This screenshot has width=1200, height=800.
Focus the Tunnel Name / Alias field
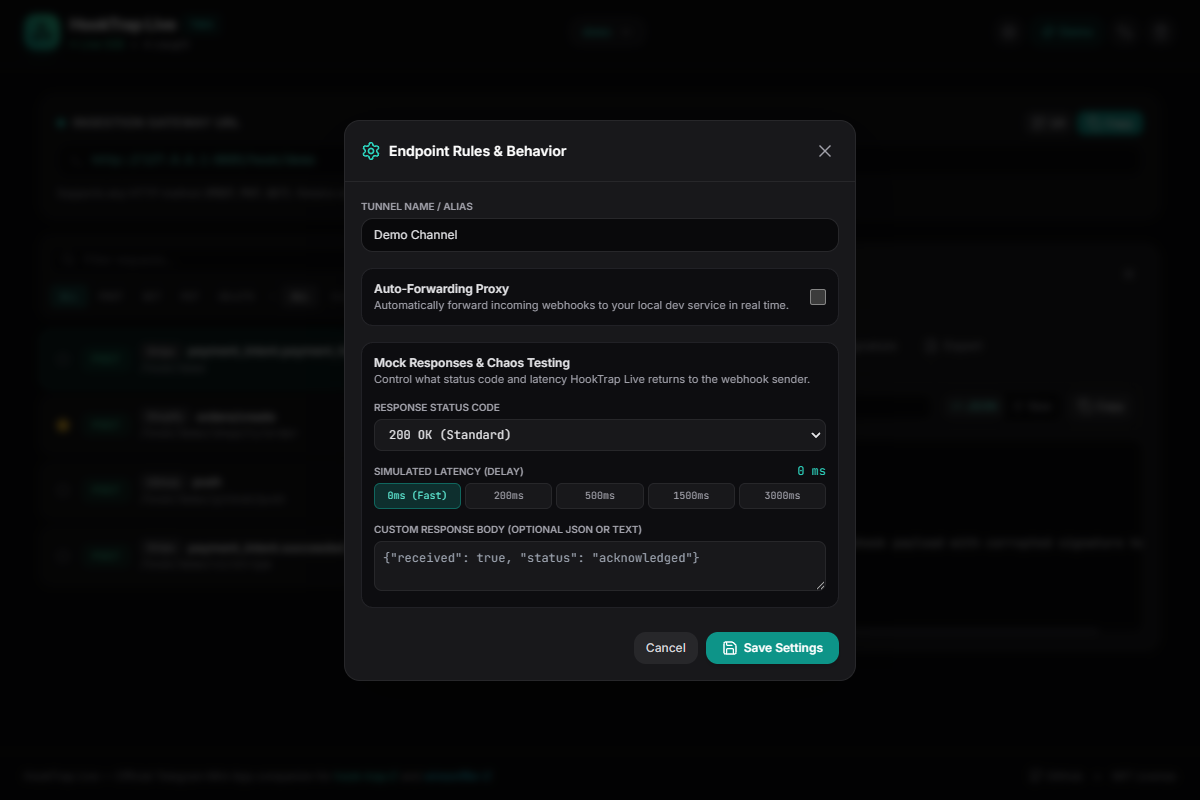click(x=600, y=235)
